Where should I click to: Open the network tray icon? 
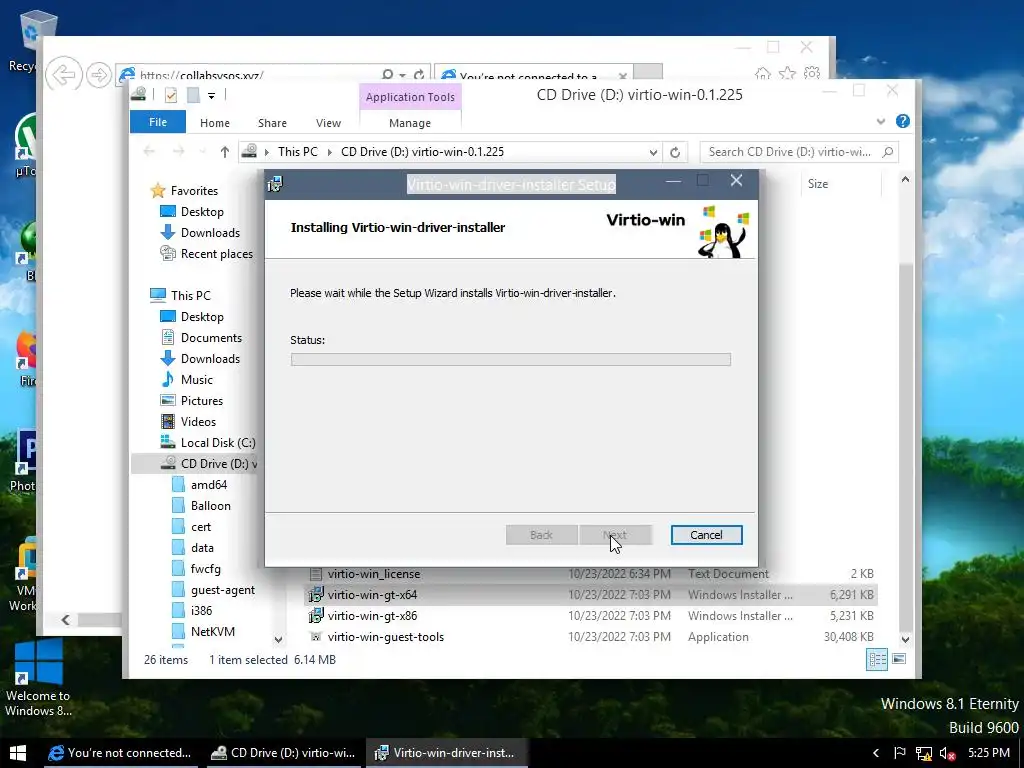923,754
